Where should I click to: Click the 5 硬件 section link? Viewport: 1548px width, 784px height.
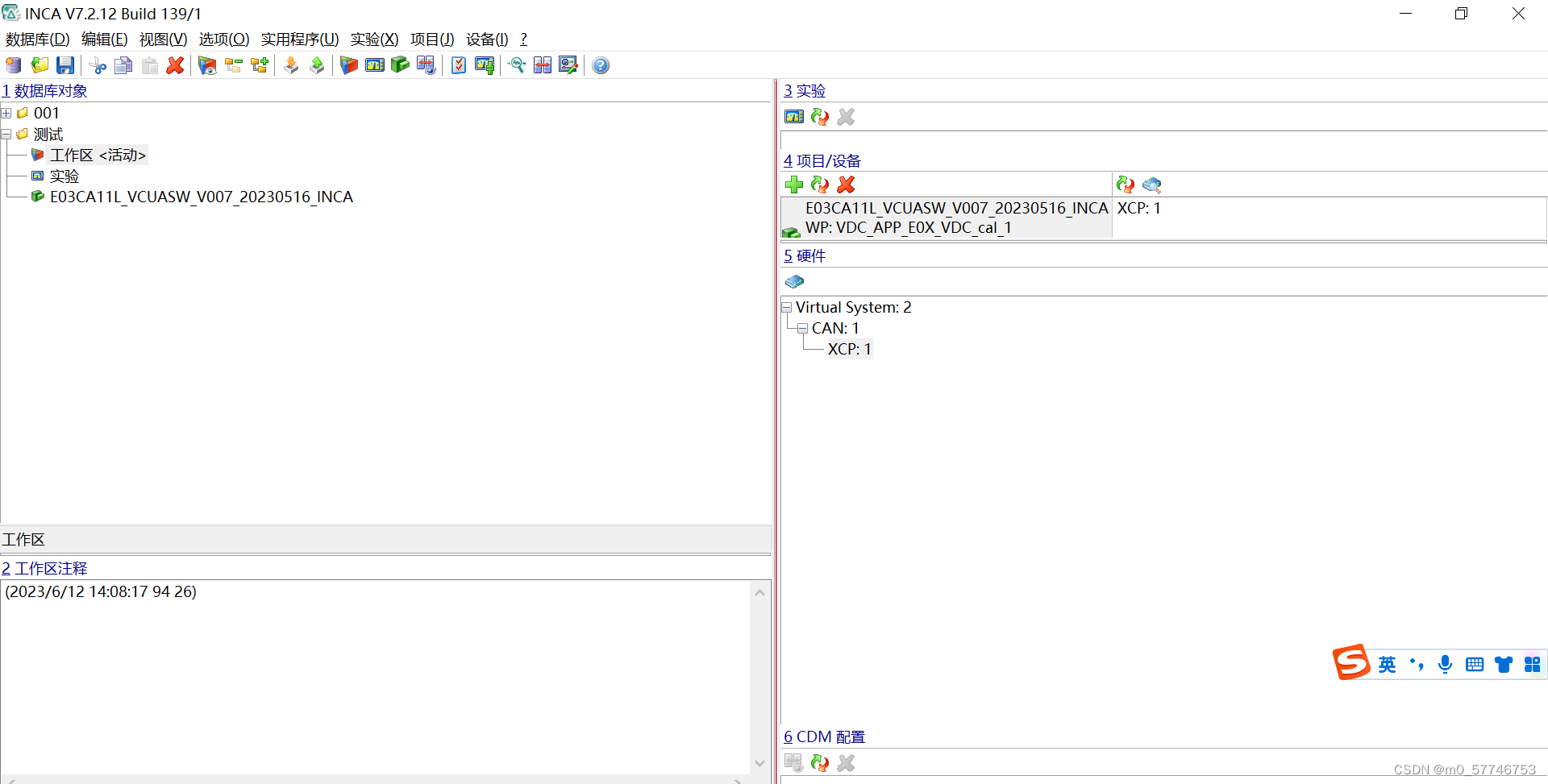805,256
